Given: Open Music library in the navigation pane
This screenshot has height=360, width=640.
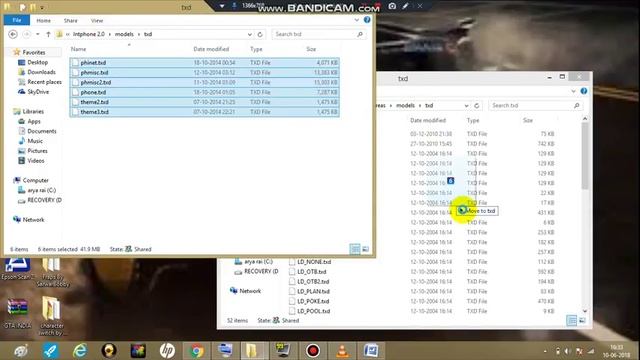Looking at the screenshot, I should click(x=35, y=141).
